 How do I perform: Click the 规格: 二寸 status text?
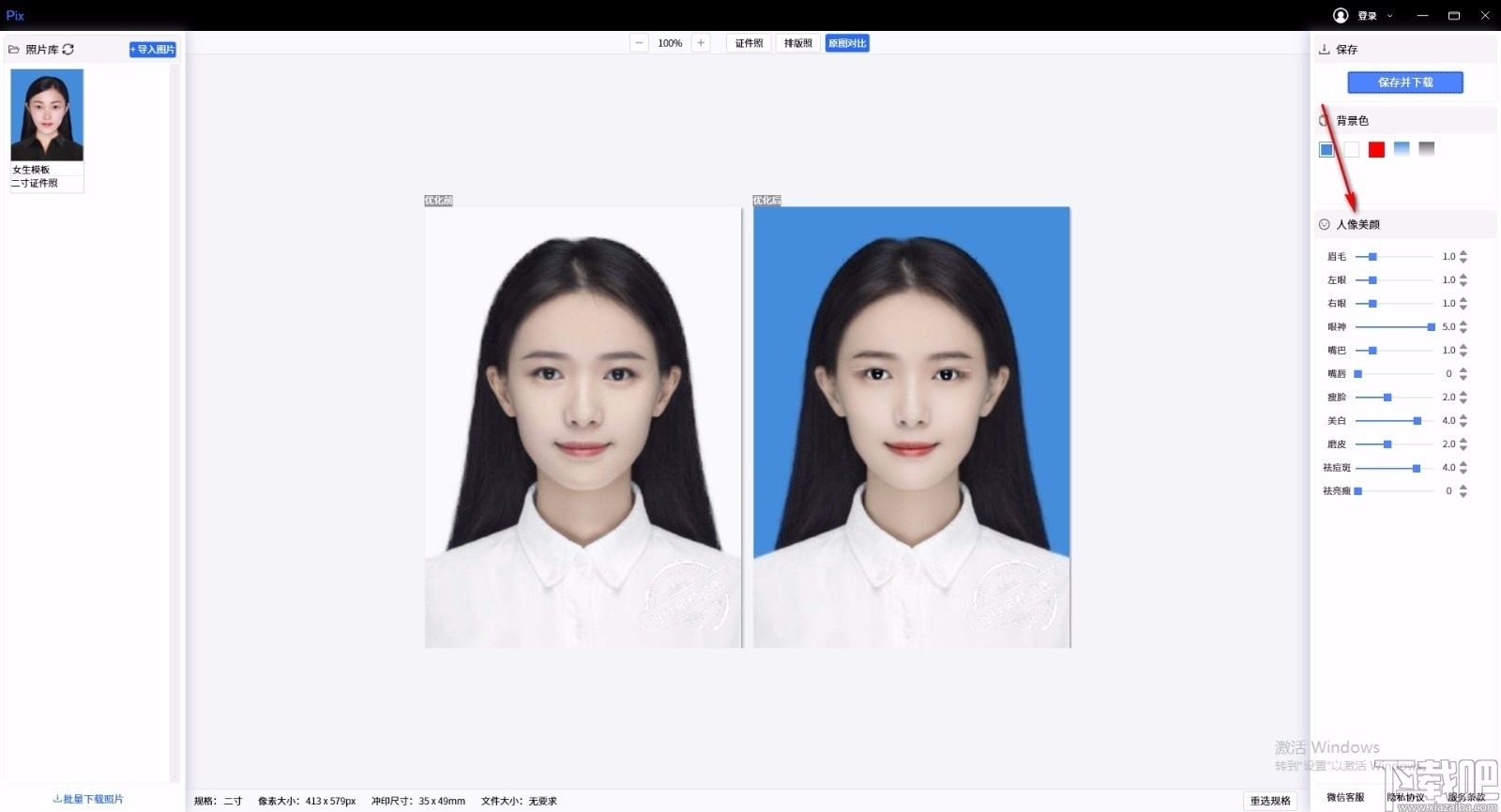point(218,801)
